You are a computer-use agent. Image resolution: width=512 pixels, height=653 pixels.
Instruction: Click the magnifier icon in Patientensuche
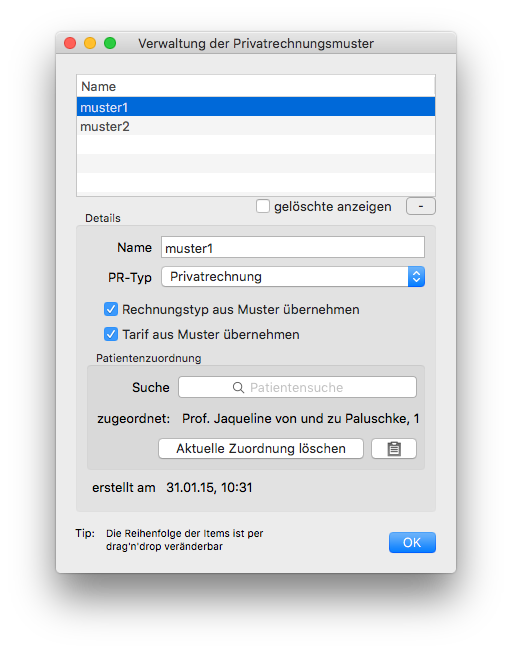click(x=238, y=388)
